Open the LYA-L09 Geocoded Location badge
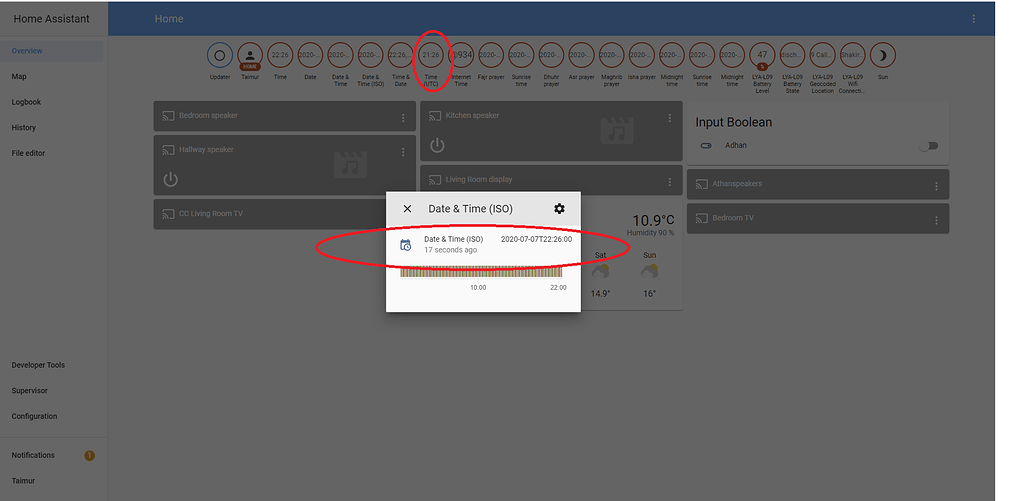 click(x=822, y=56)
